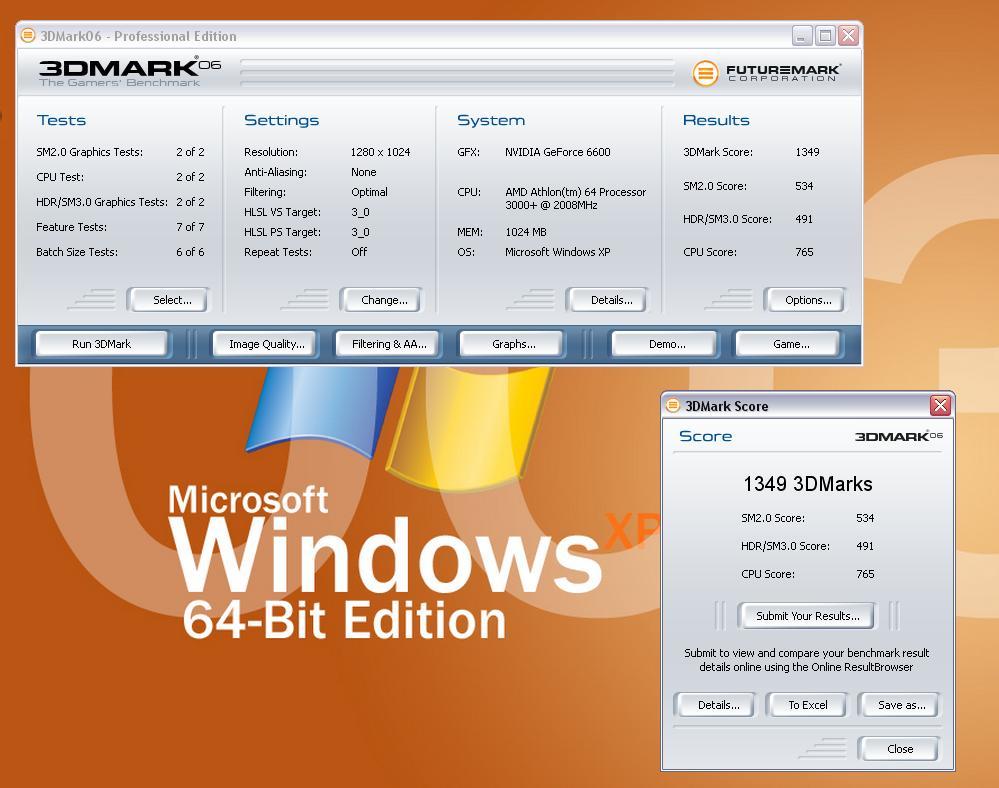Image resolution: width=999 pixels, height=788 pixels.
Task: Click the SM2.0 Graphics Tests label
Action: 89,152
